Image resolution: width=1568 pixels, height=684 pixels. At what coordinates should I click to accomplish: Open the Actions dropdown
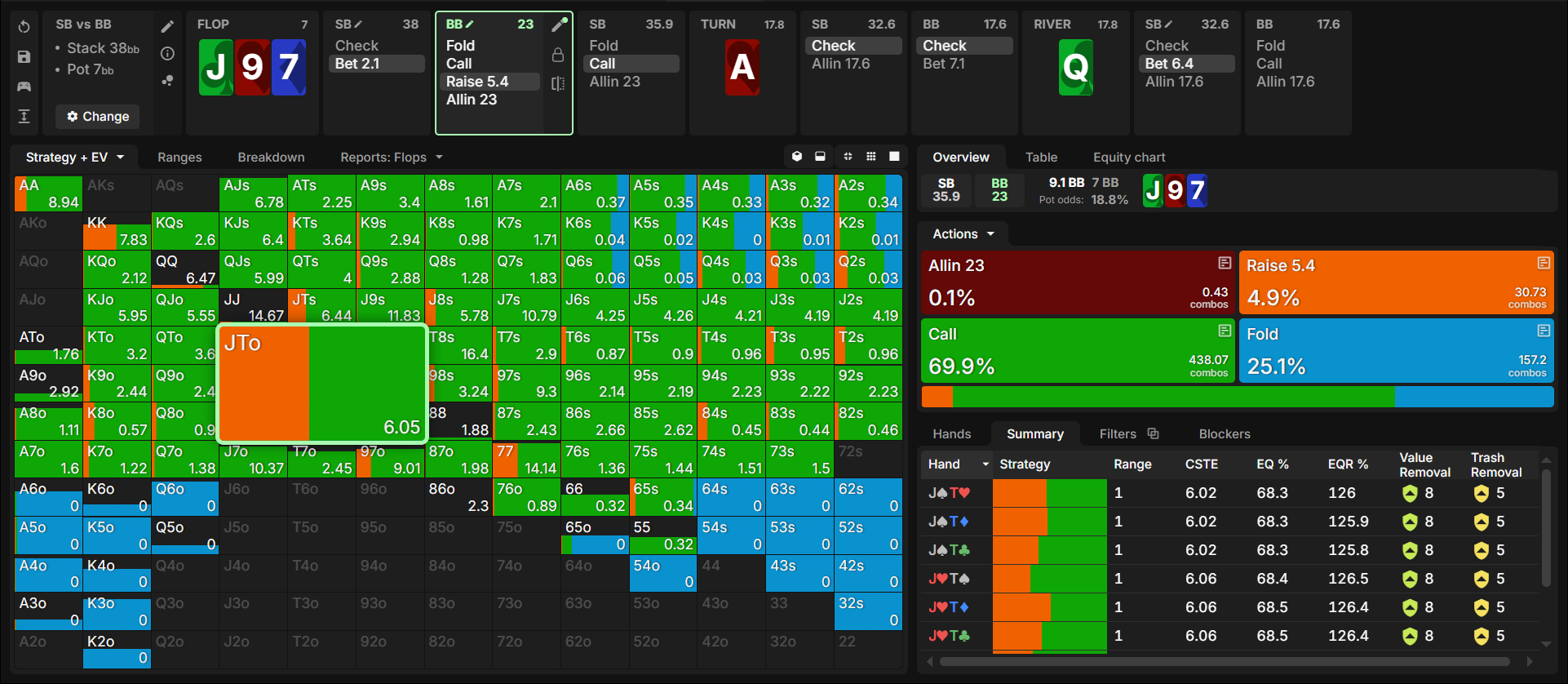(x=963, y=234)
